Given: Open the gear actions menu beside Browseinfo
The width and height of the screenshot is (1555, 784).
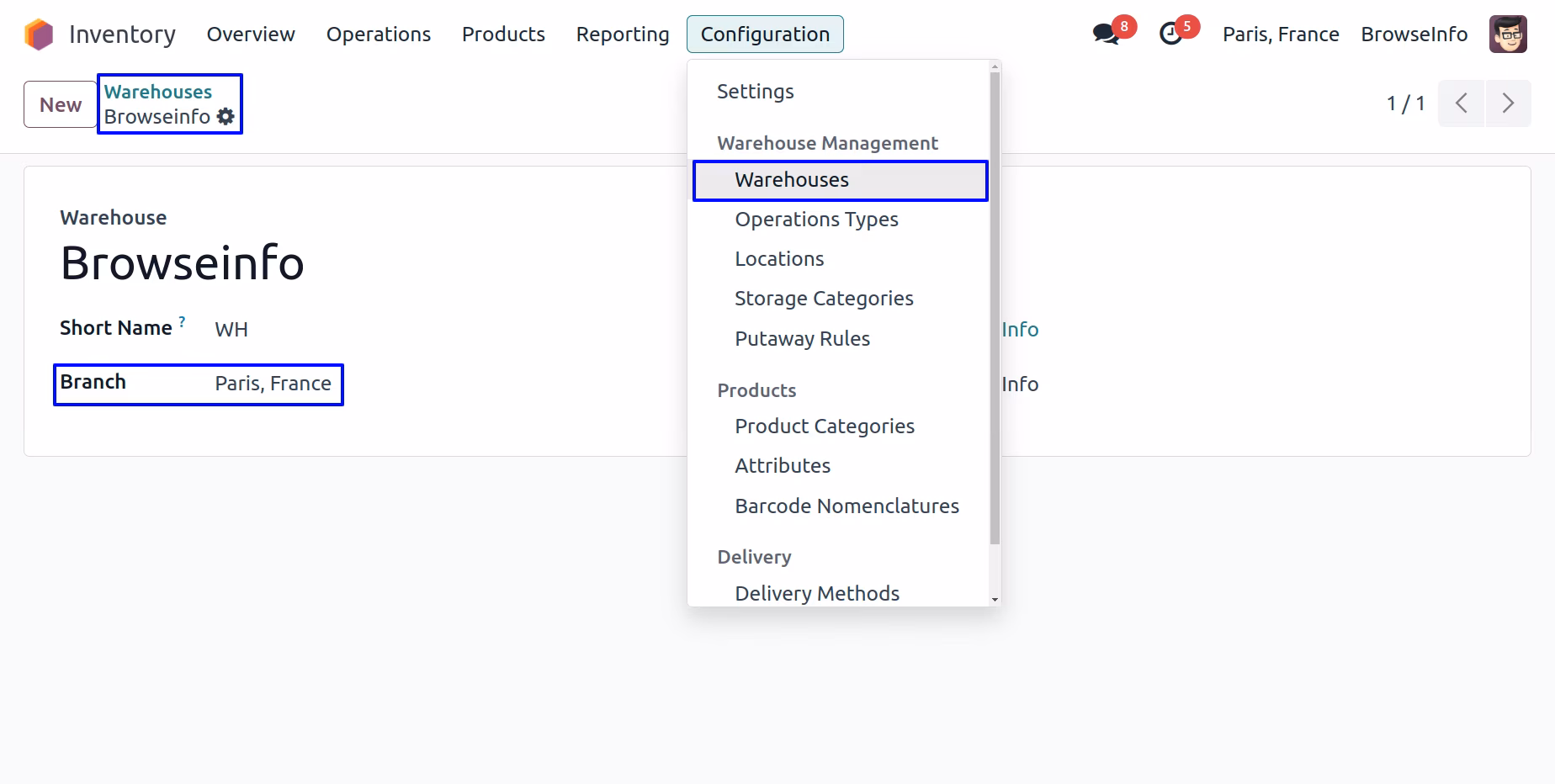Looking at the screenshot, I should [x=226, y=117].
